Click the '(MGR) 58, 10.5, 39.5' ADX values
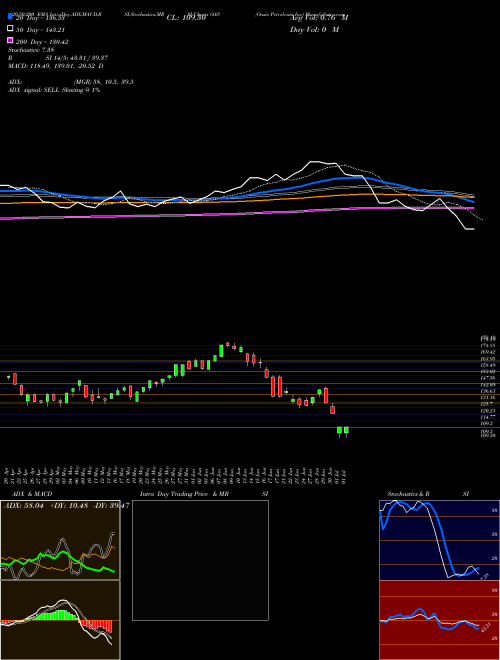Image resolution: width=500 pixels, height=660 pixels. coord(104,82)
